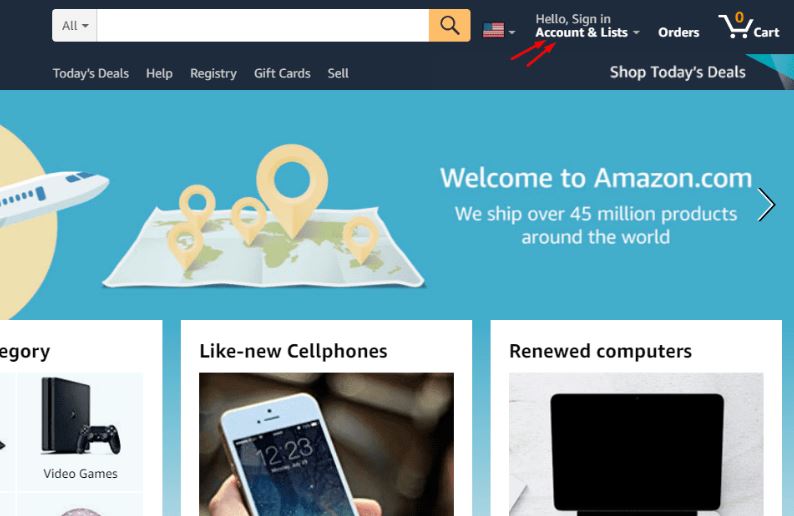Click the airplane illustration in the banner
Viewport: 794px width, 516px height.
coord(51,195)
